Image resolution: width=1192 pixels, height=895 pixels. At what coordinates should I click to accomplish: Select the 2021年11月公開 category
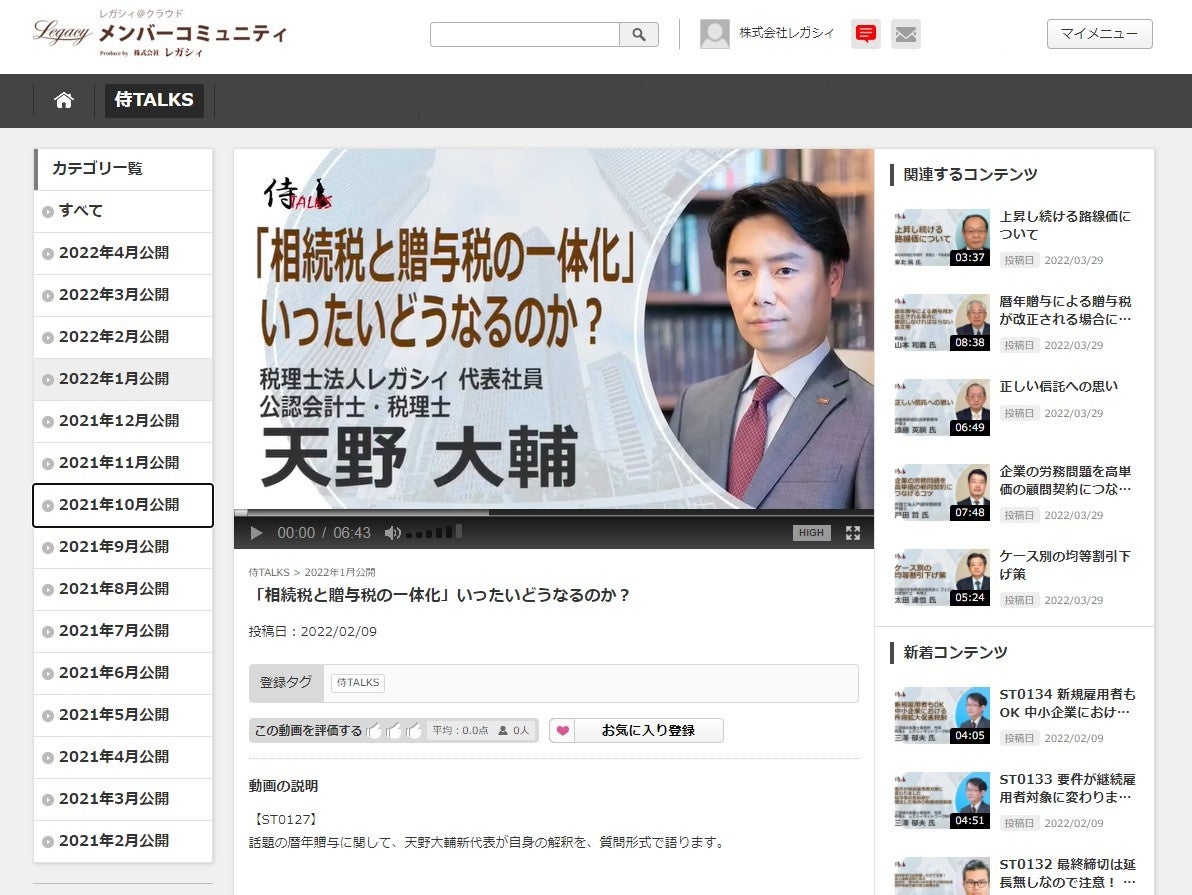(123, 463)
